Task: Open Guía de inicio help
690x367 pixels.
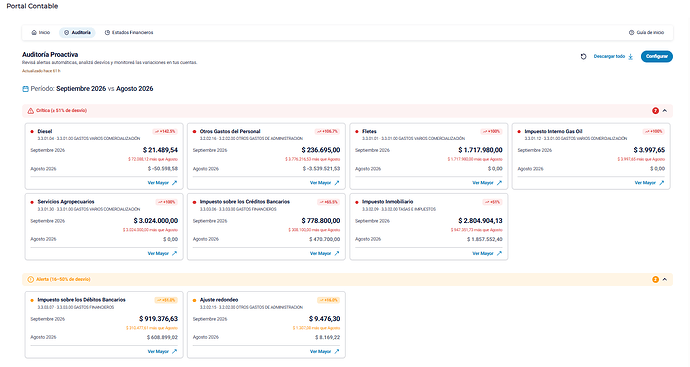Action: click(646, 33)
